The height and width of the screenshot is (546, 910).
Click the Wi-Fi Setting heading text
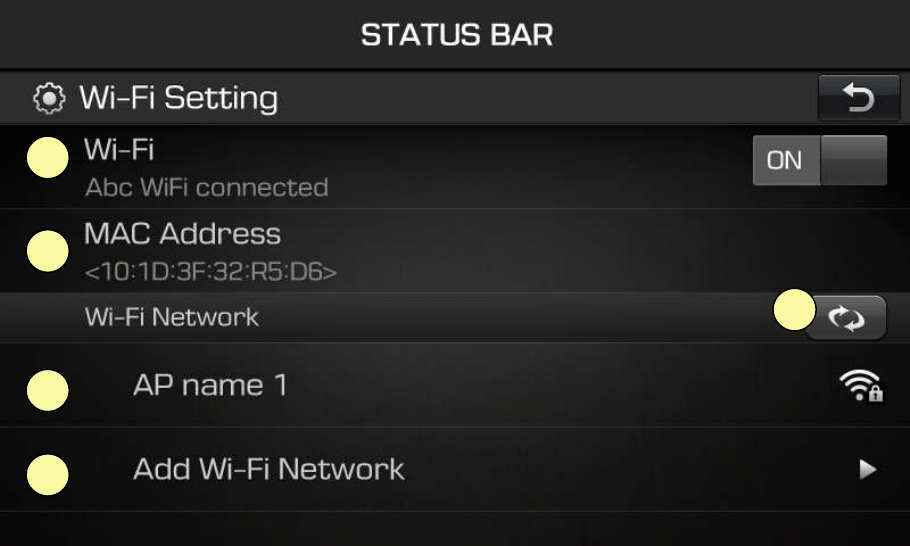pos(179,98)
